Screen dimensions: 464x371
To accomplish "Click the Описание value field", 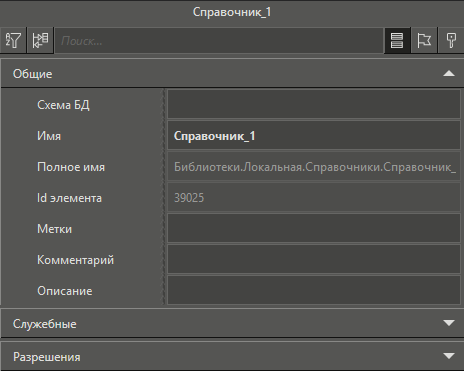I will point(314,290).
